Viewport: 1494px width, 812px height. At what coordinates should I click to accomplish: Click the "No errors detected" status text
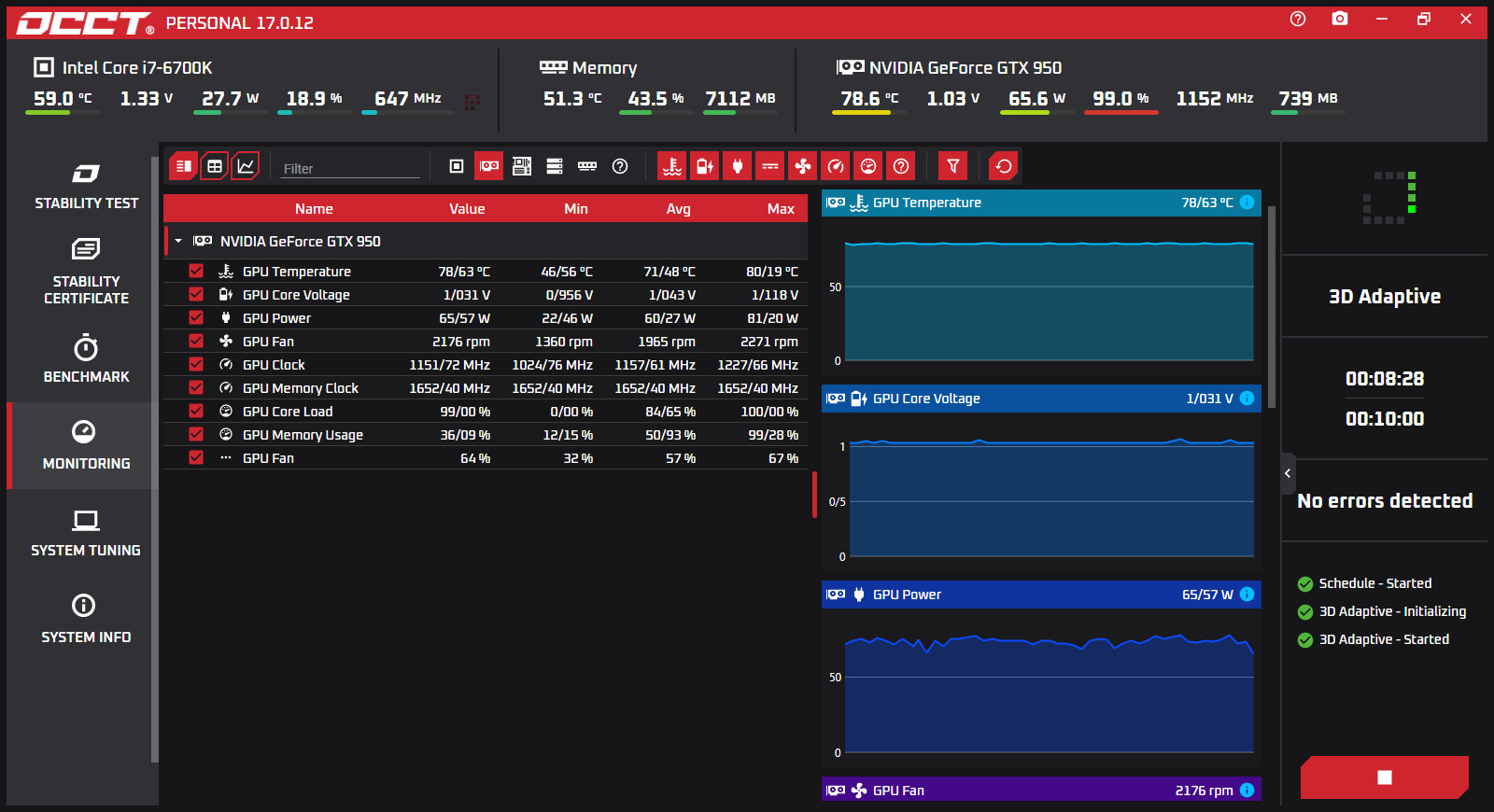[1385, 501]
